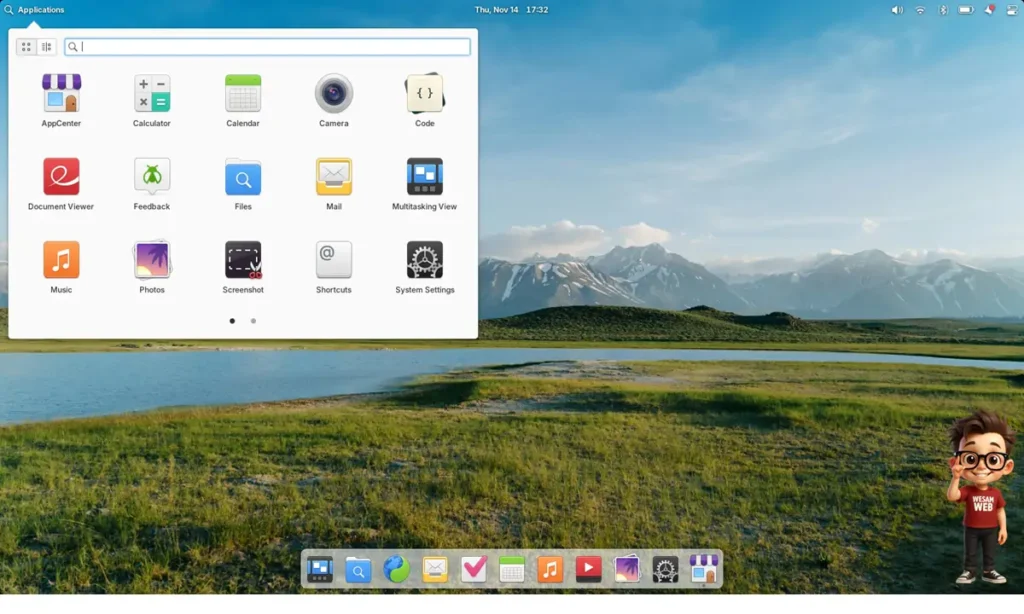Go to the second launcher page dot
The image size is (1024, 614).
(x=253, y=321)
